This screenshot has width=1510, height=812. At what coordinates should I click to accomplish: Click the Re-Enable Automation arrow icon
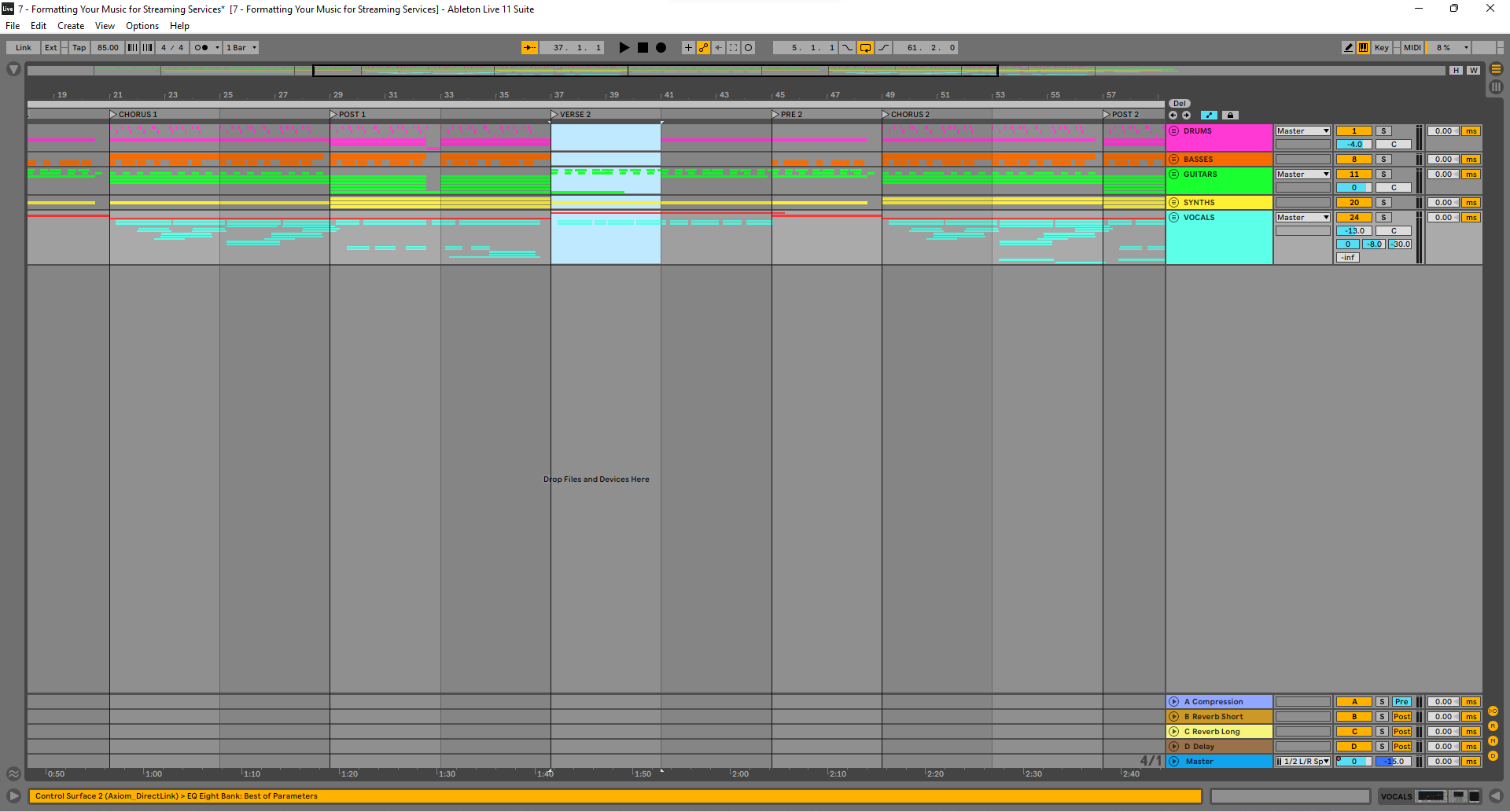coord(719,48)
